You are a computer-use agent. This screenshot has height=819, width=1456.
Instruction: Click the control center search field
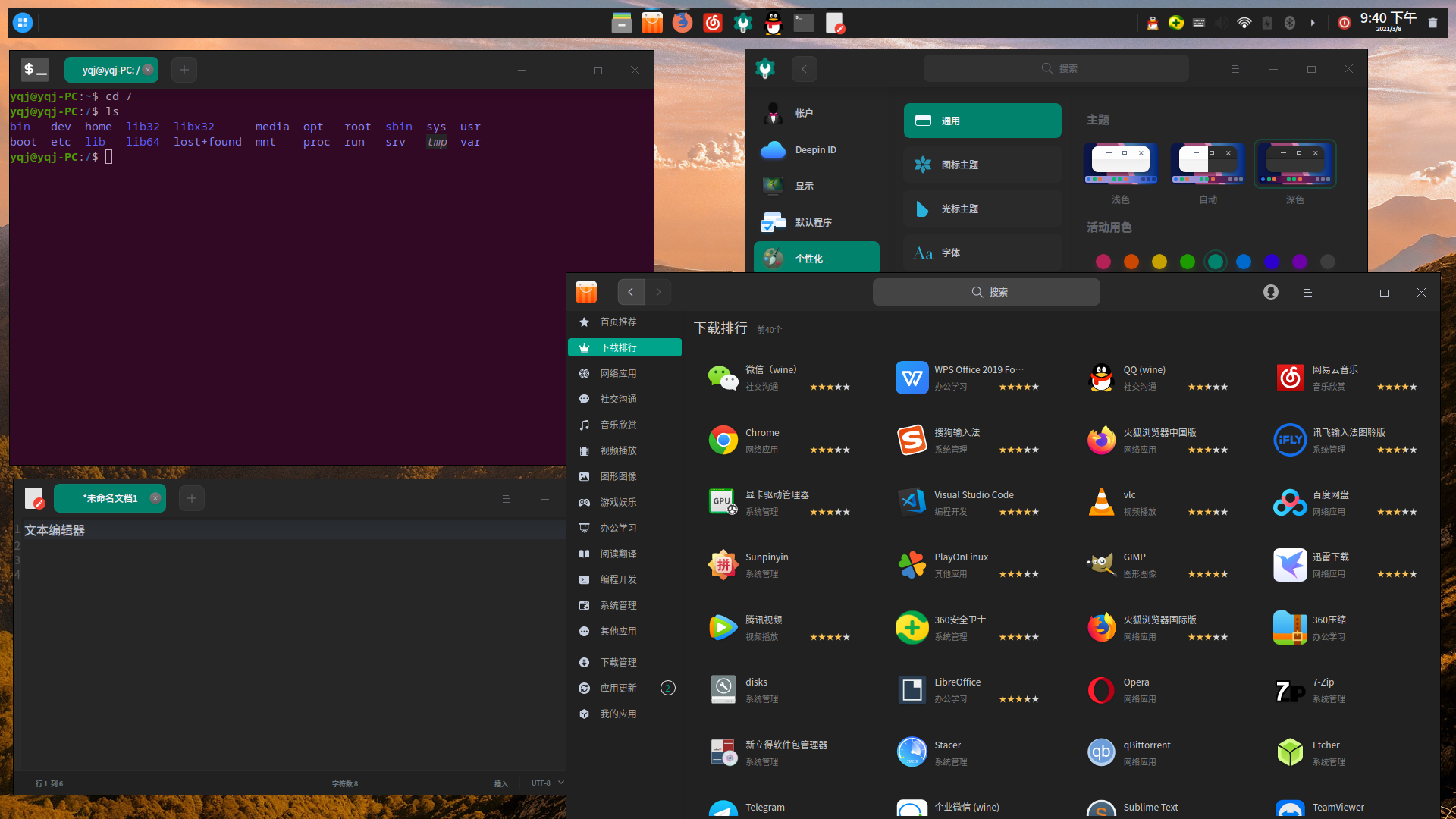[x=1056, y=68]
